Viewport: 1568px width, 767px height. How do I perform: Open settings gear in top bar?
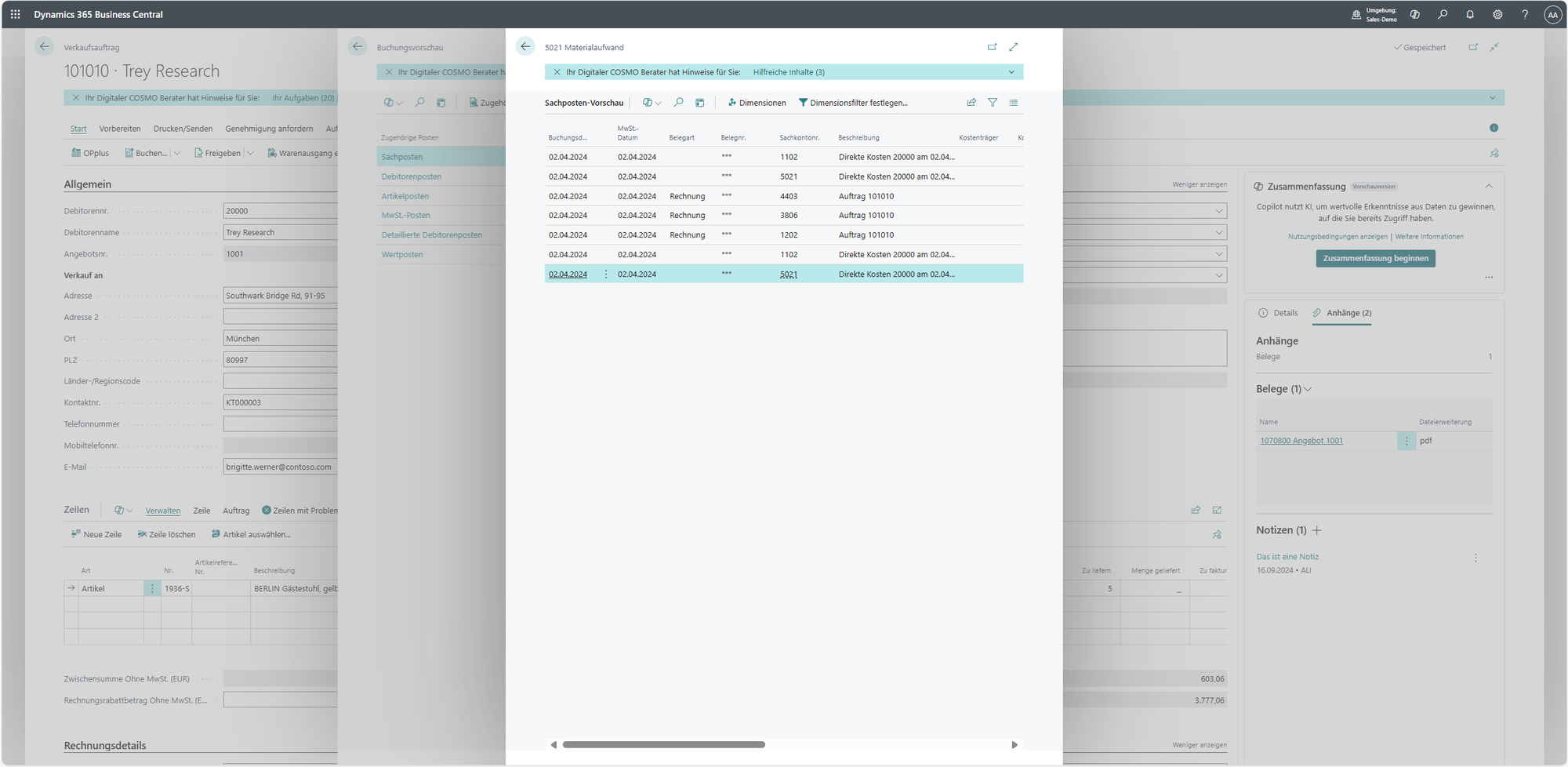(x=1497, y=15)
